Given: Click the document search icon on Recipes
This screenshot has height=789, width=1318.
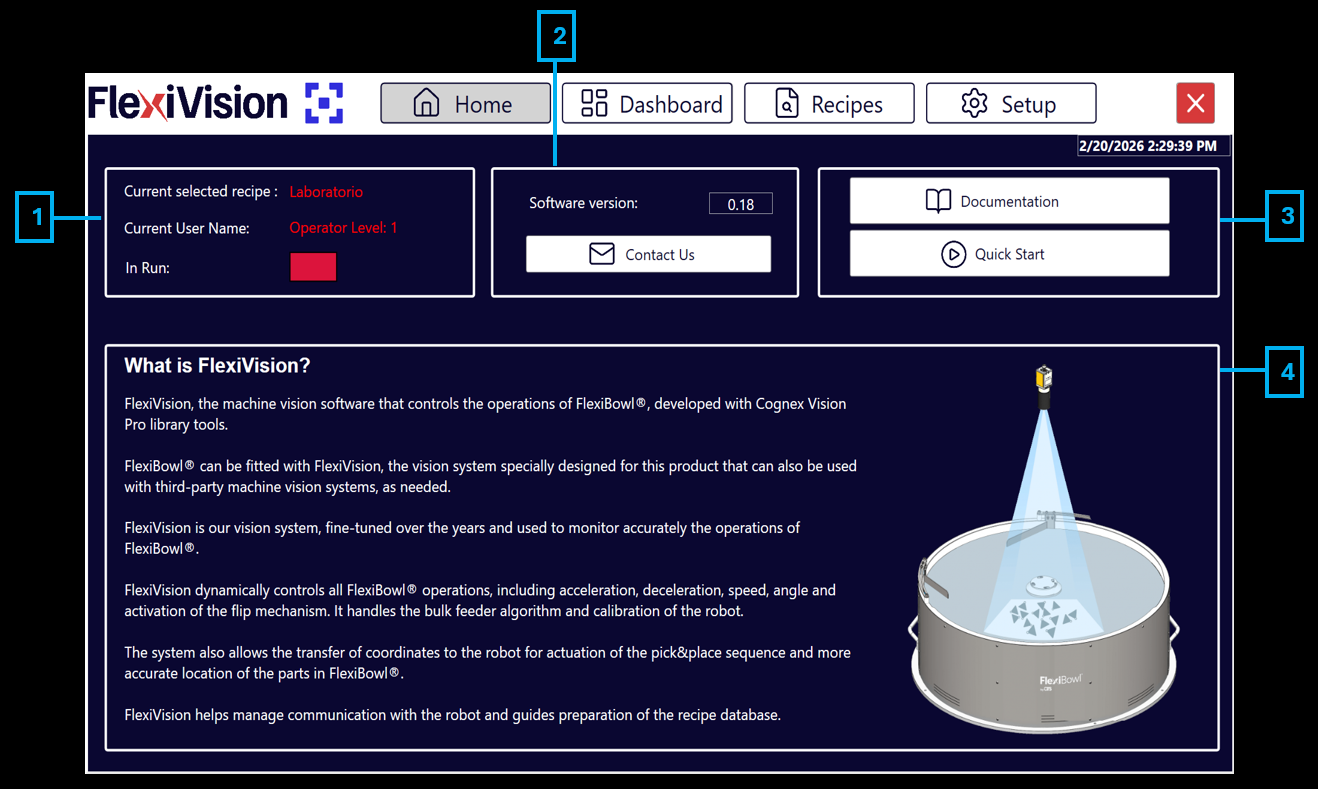Looking at the screenshot, I should tap(787, 103).
